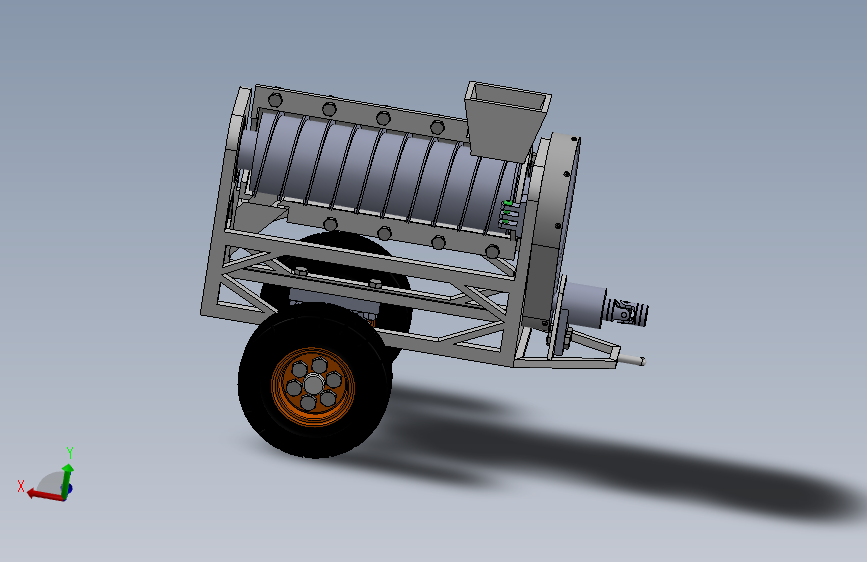This screenshot has width=867, height=562.
Task: Select the feed hopper on the model
Action: [x=506, y=121]
